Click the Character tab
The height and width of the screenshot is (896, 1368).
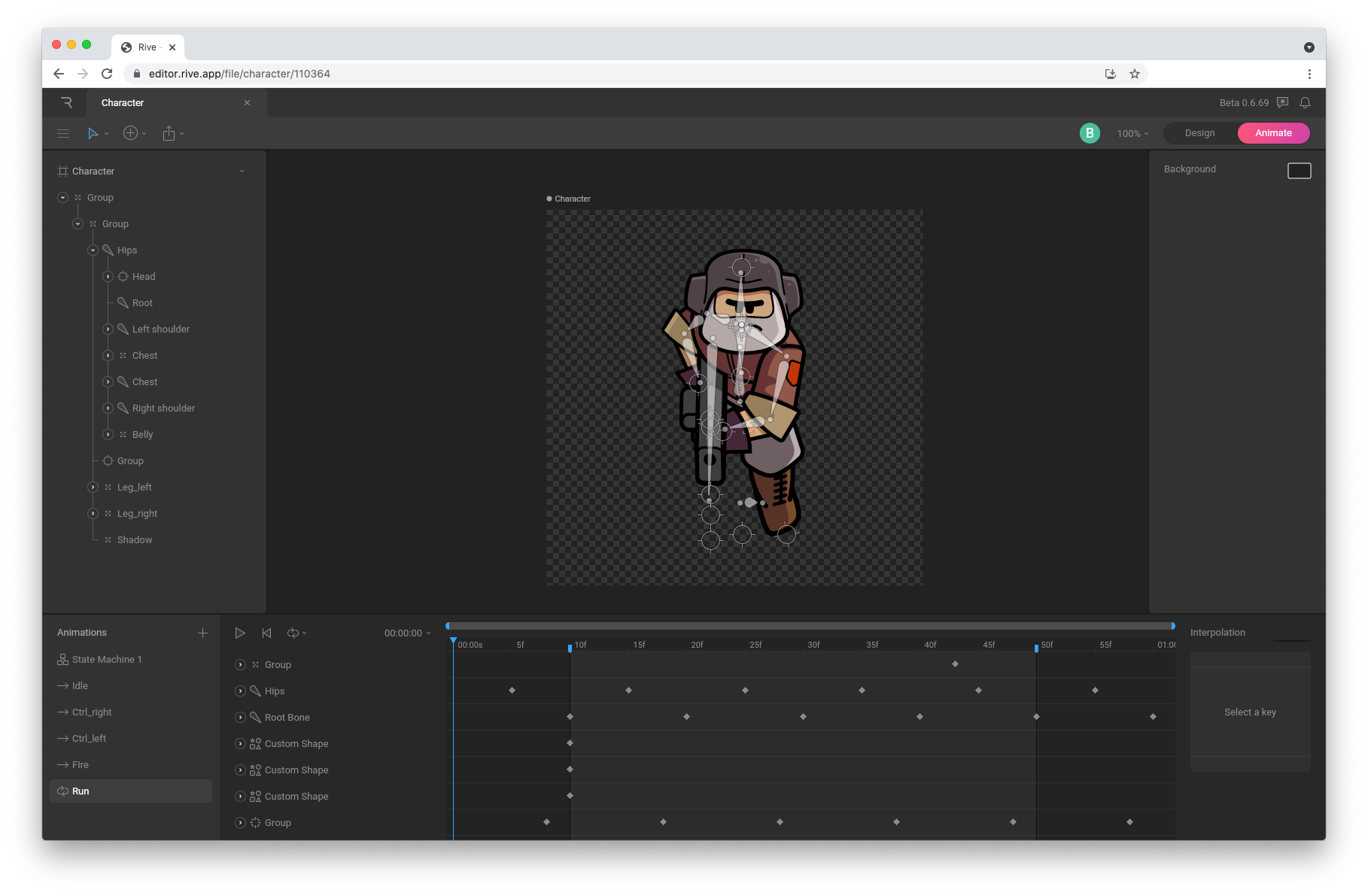[122, 102]
